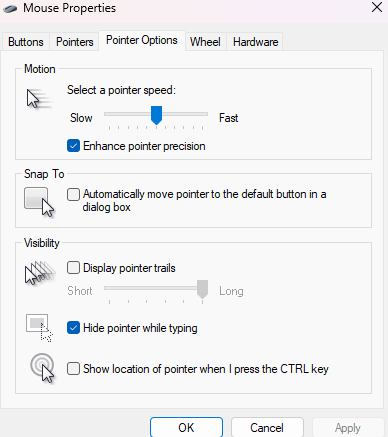388x437 pixels.
Task: Click the pointer motion speed icon
Action: [39, 99]
